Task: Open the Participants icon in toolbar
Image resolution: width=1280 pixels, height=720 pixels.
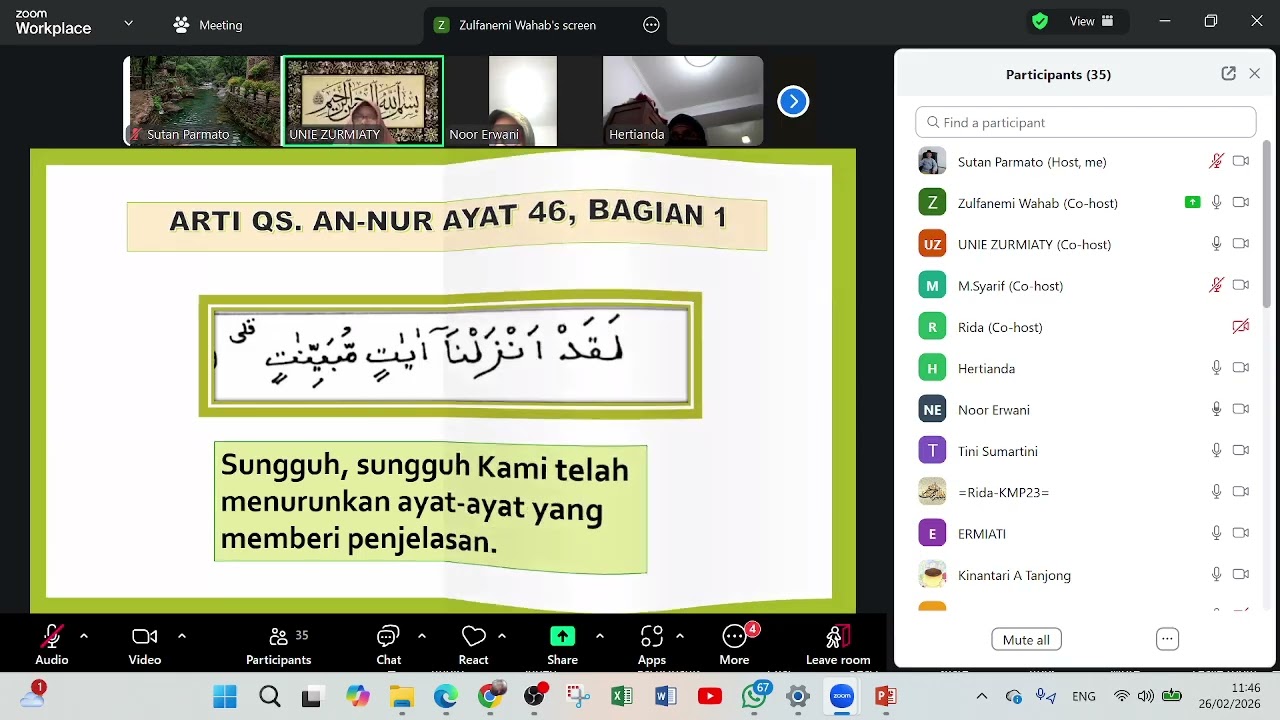Action: click(x=279, y=637)
